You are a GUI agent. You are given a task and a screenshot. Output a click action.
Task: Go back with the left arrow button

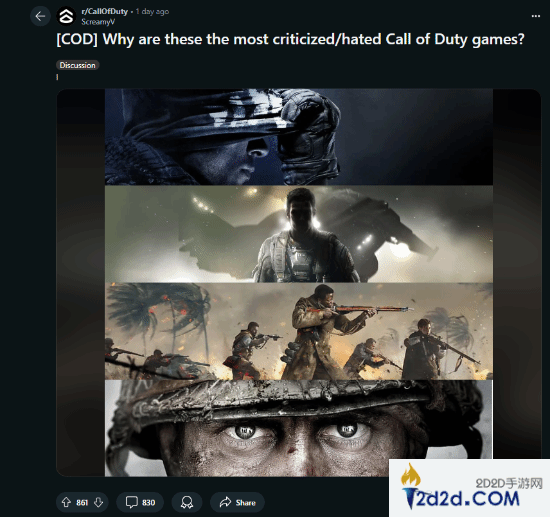[x=40, y=16]
